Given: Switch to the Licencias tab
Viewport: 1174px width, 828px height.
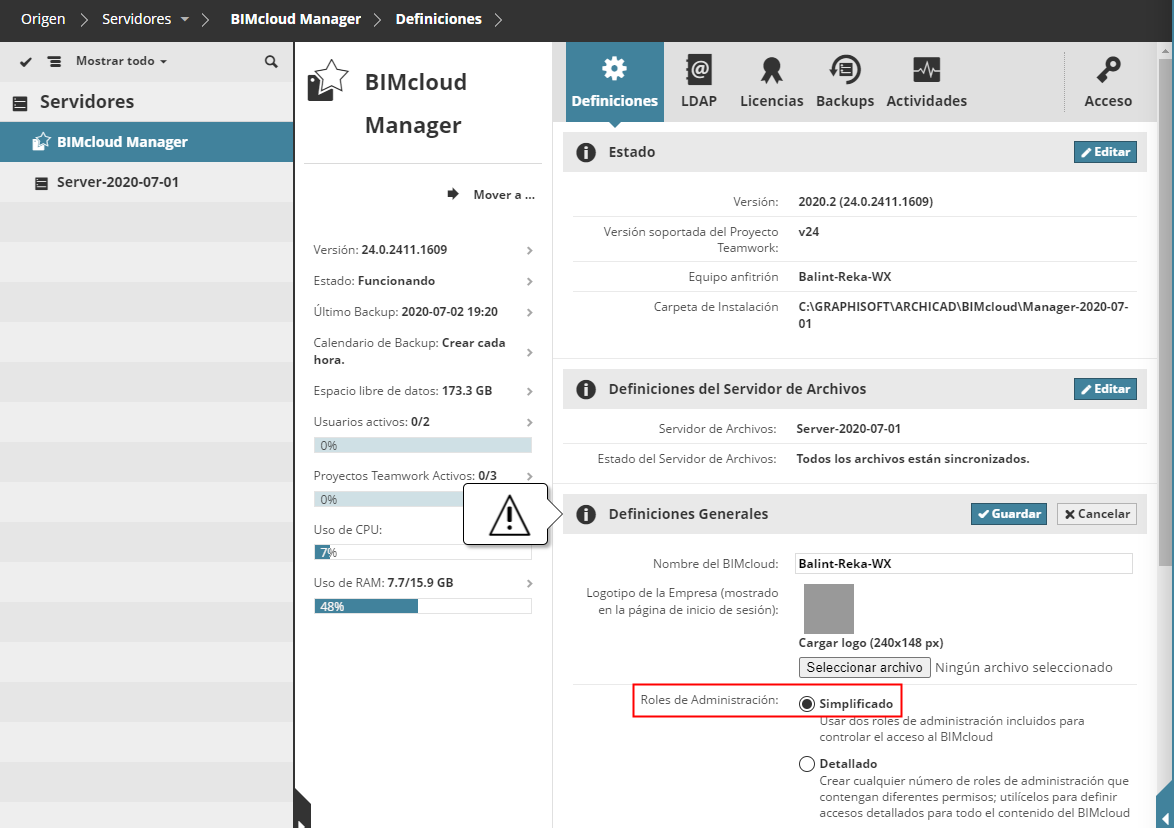Looking at the screenshot, I should tap(771, 82).
